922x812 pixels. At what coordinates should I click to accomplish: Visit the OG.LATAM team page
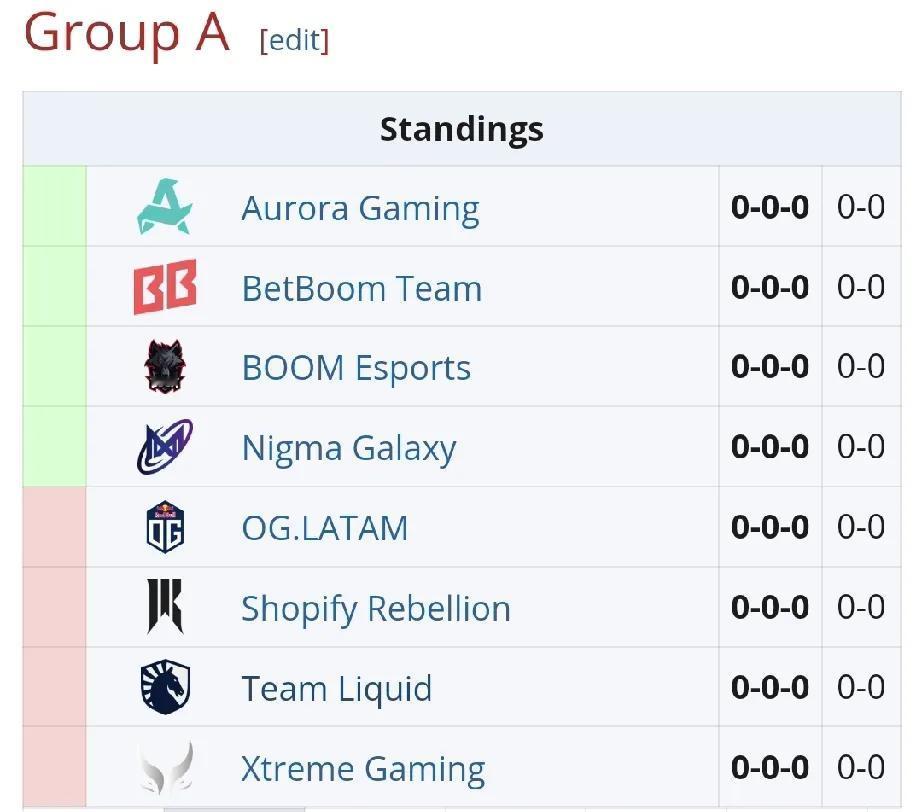[325, 528]
